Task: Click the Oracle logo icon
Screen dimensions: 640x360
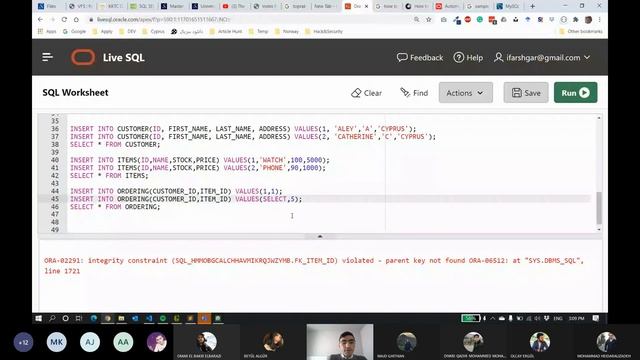Action: point(83,57)
